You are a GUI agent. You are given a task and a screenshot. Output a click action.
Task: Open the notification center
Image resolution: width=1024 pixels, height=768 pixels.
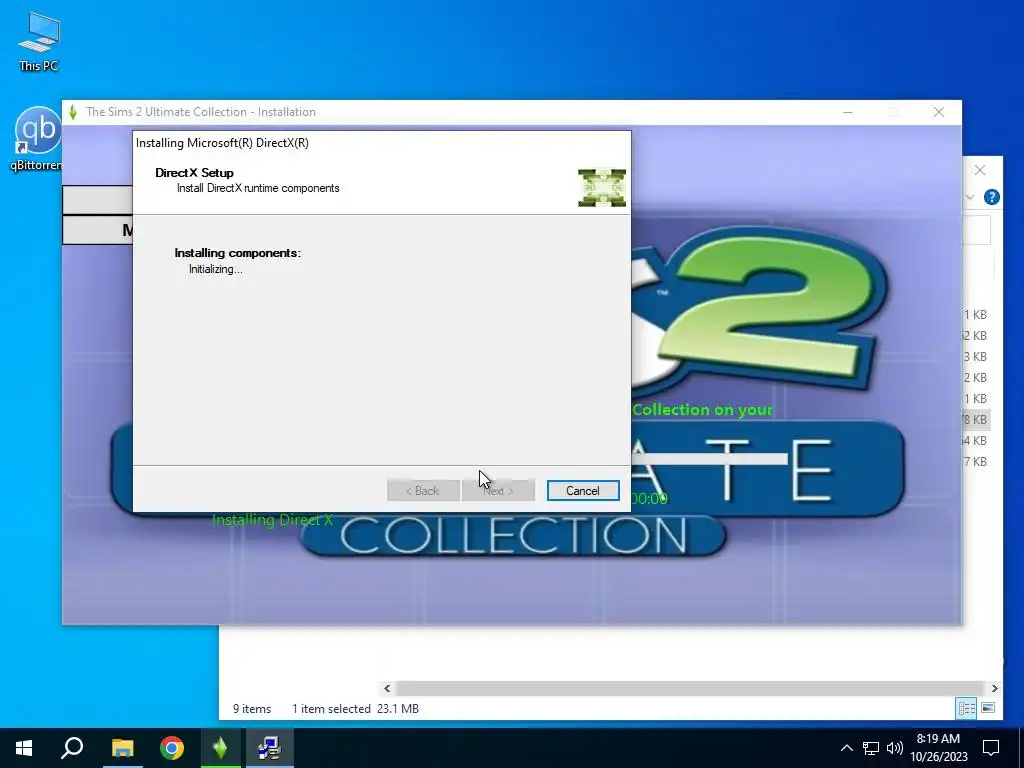pos(991,748)
